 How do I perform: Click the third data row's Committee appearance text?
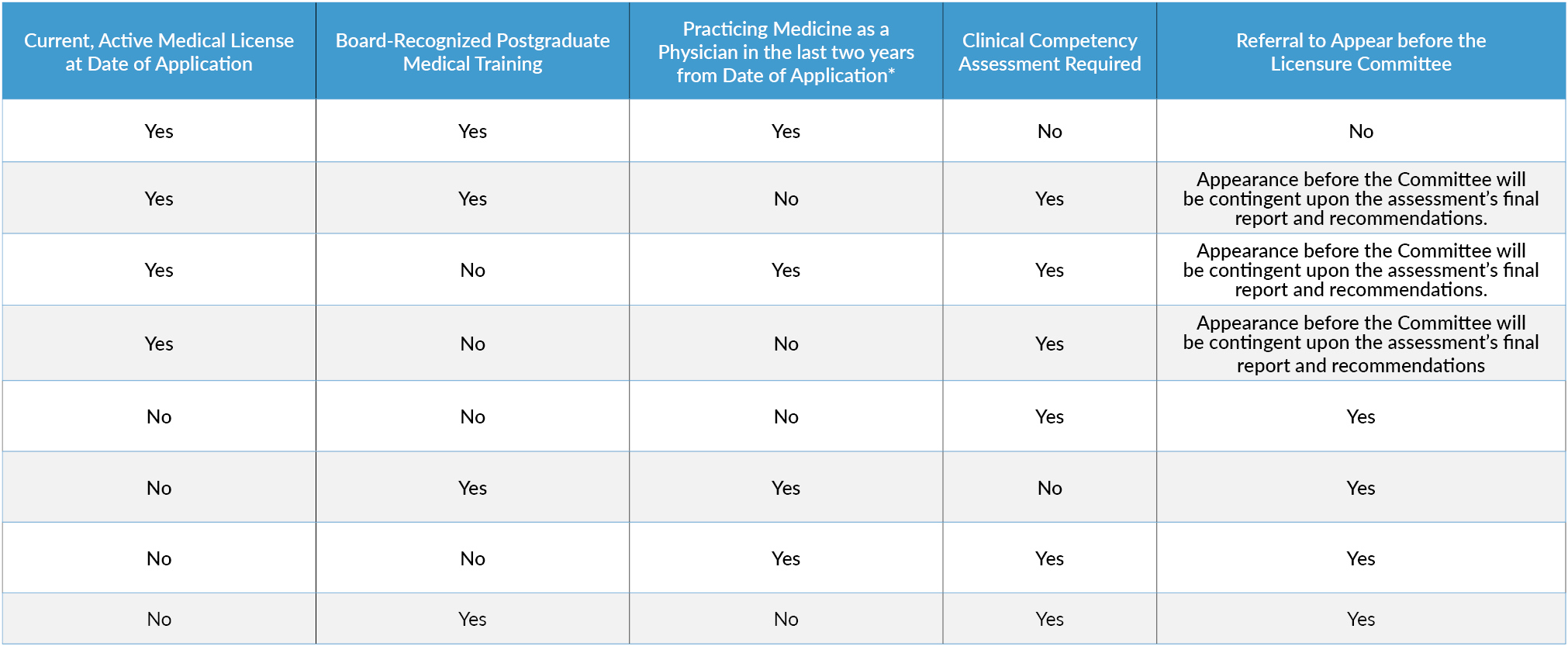pos(1360,270)
